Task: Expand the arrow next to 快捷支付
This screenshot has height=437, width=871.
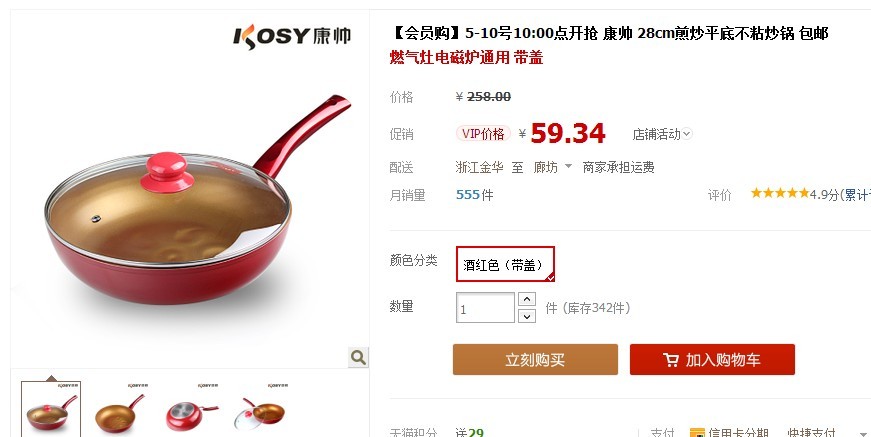Action: tap(863, 434)
